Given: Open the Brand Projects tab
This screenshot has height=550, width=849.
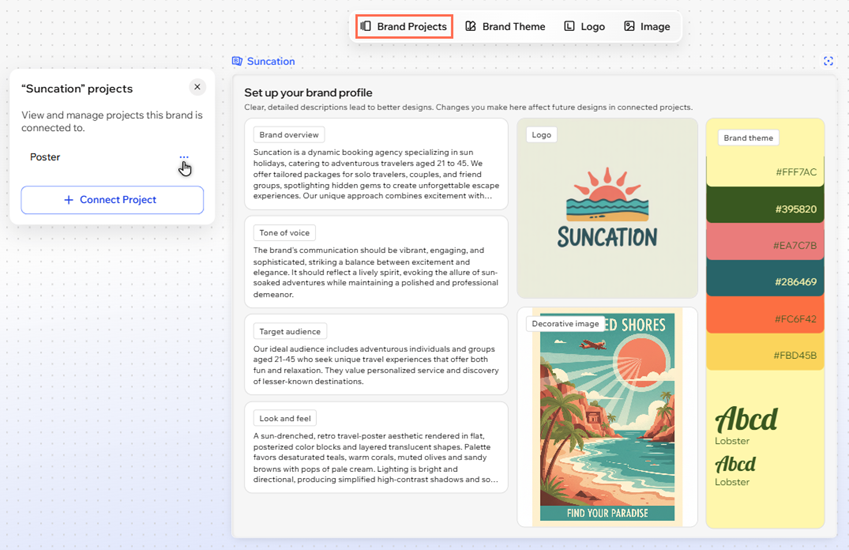Looking at the screenshot, I should 404,27.
